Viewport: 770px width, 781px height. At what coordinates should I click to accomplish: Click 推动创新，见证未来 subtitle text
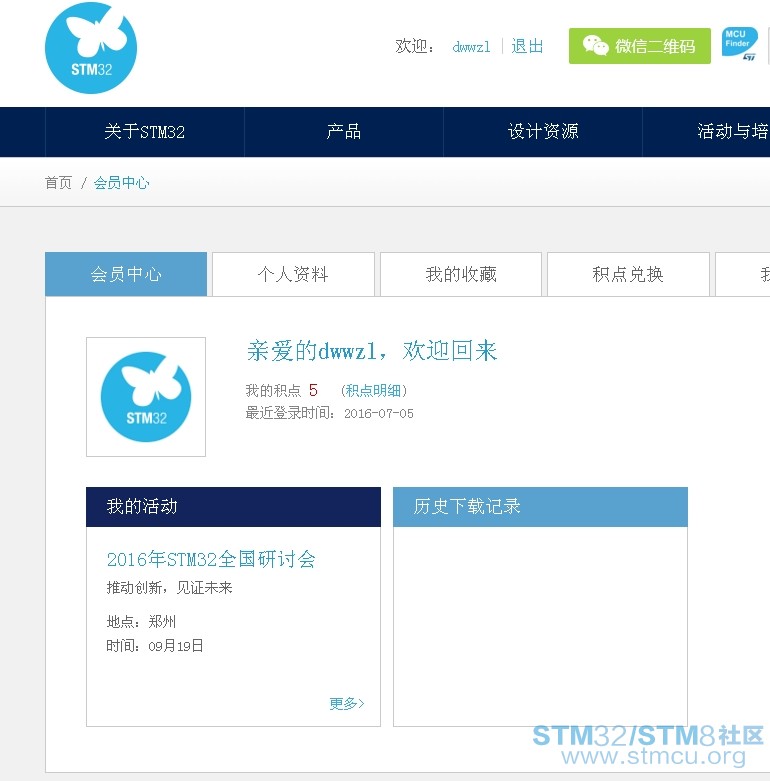pyautogui.click(x=169, y=588)
